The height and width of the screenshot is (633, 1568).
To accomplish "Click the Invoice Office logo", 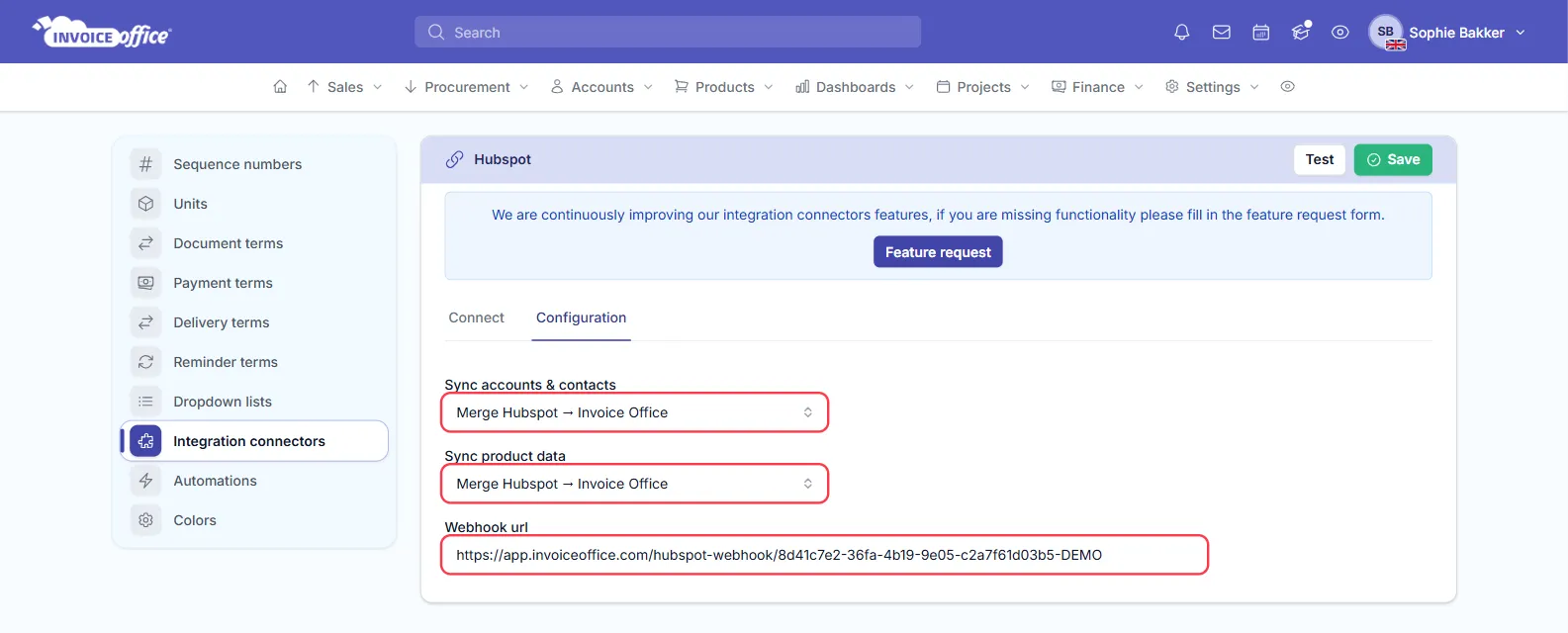I will coord(102,33).
